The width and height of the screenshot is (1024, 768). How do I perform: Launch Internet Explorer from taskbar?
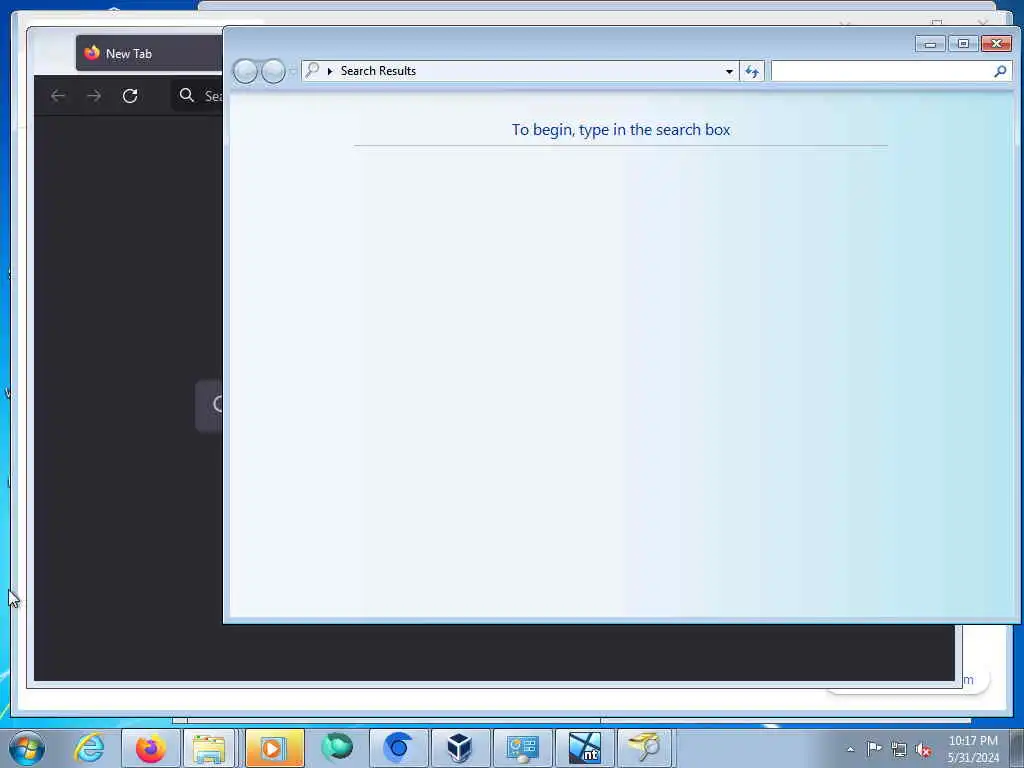(89, 748)
